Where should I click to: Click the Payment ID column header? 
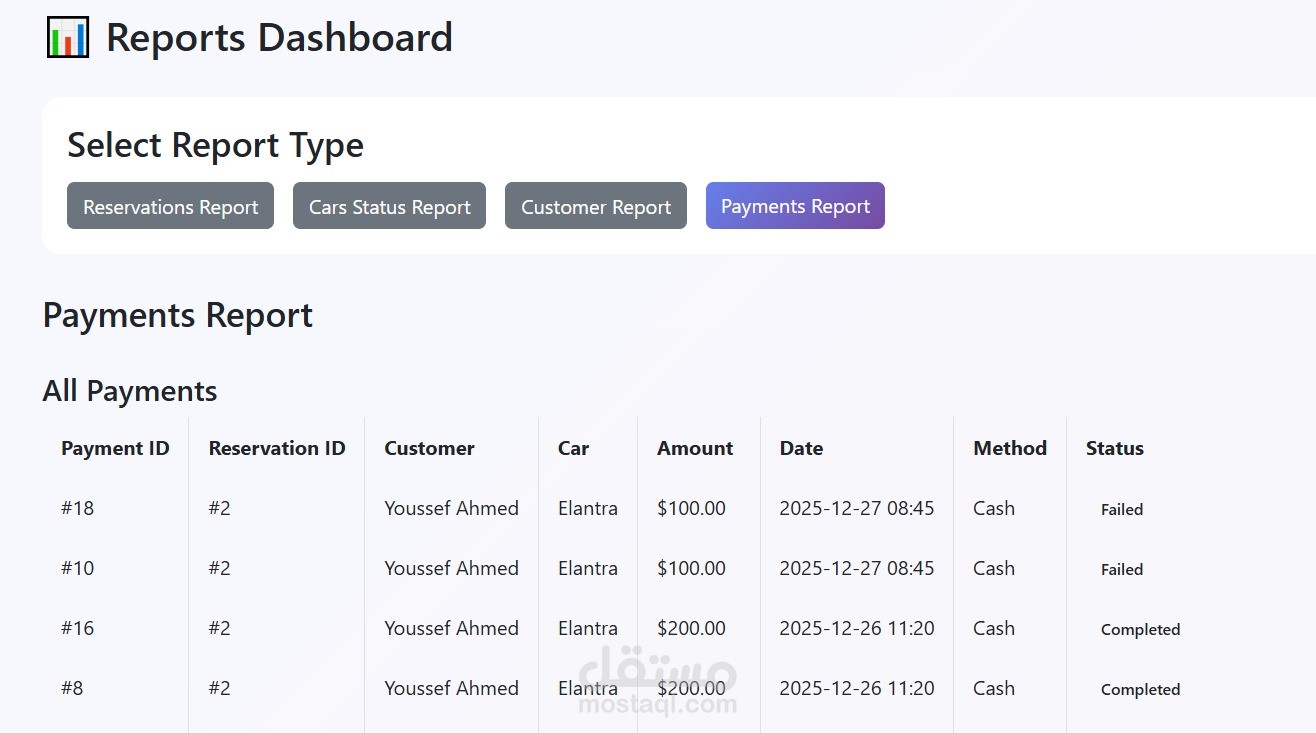coord(115,448)
